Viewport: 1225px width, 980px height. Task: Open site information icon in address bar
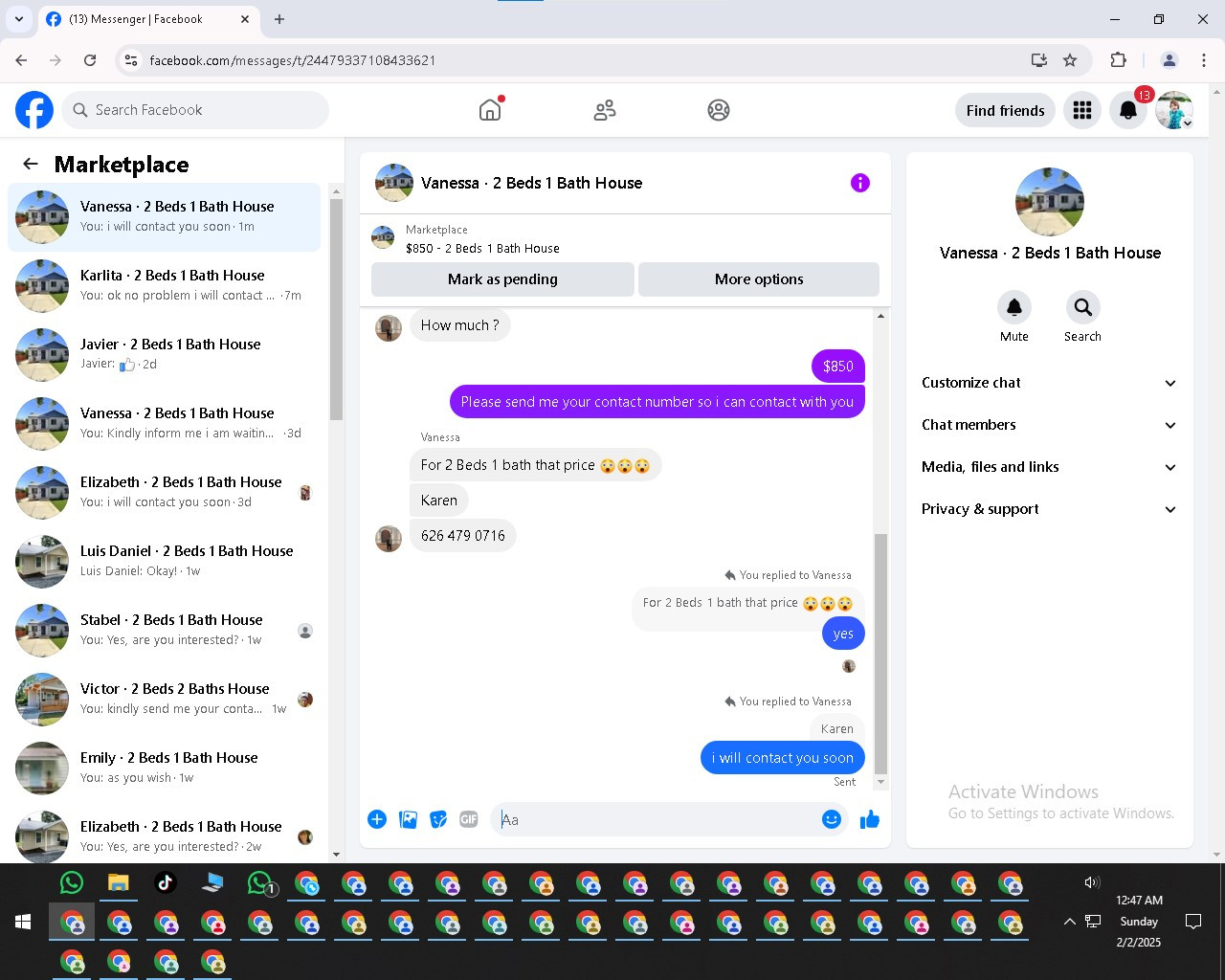pos(131,60)
